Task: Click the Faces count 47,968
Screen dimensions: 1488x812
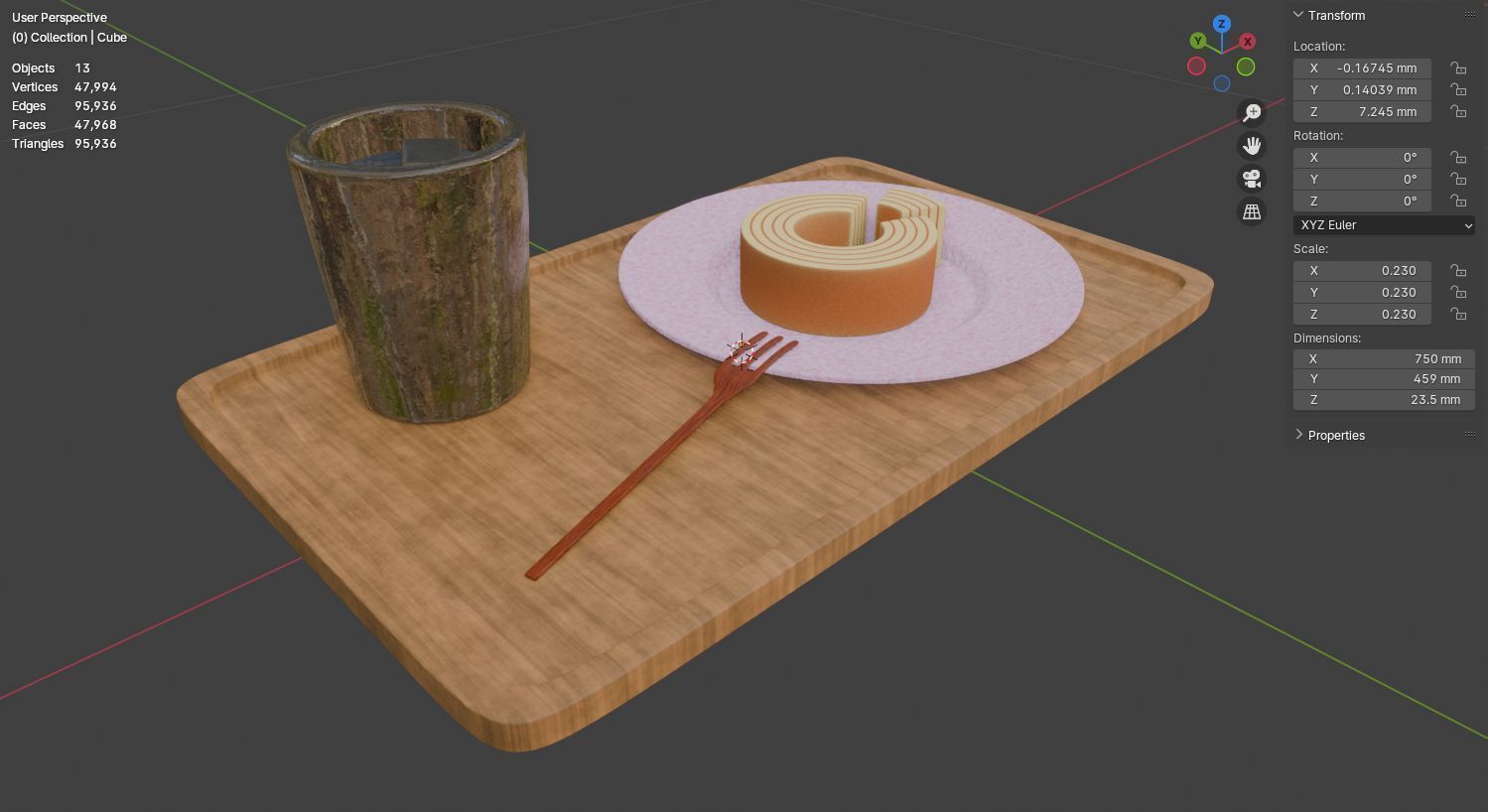Action: (95, 125)
